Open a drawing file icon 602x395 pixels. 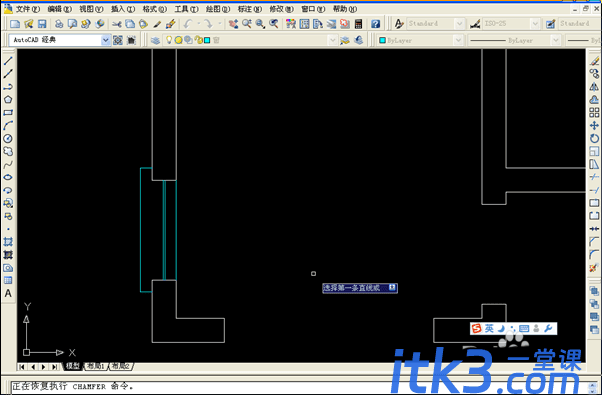click(x=29, y=24)
